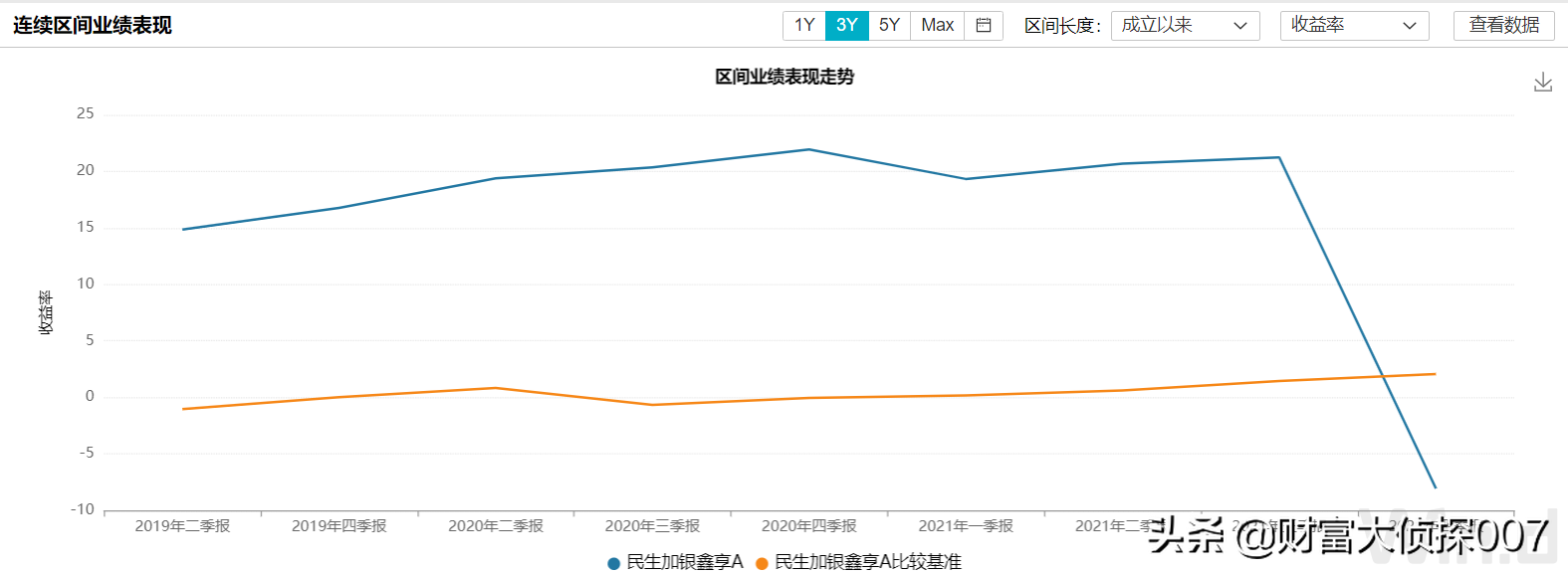The width and height of the screenshot is (1568, 574).
Task: Select the 1Y period tab
Action: (x=804, y=26)
